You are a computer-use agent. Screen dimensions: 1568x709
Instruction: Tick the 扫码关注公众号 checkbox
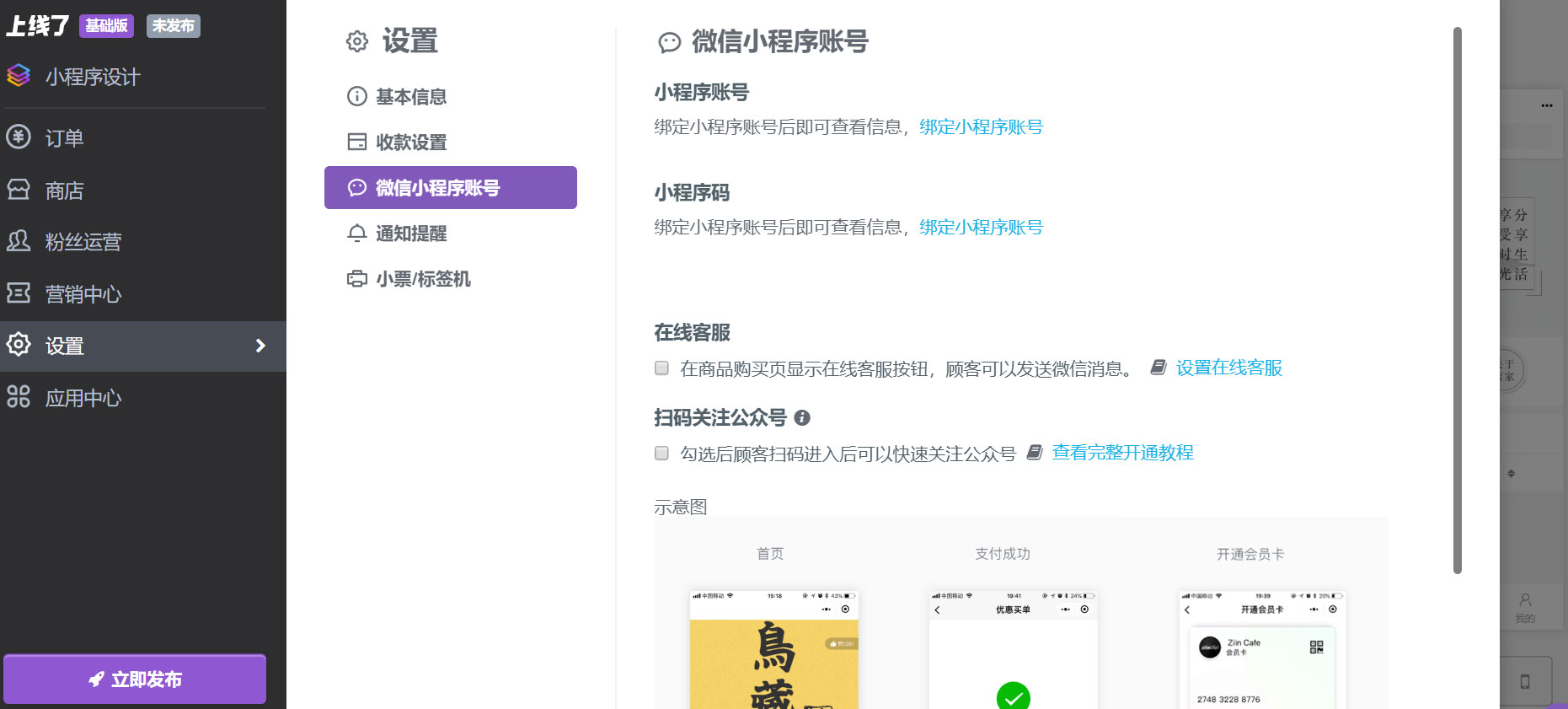(662, 454)
